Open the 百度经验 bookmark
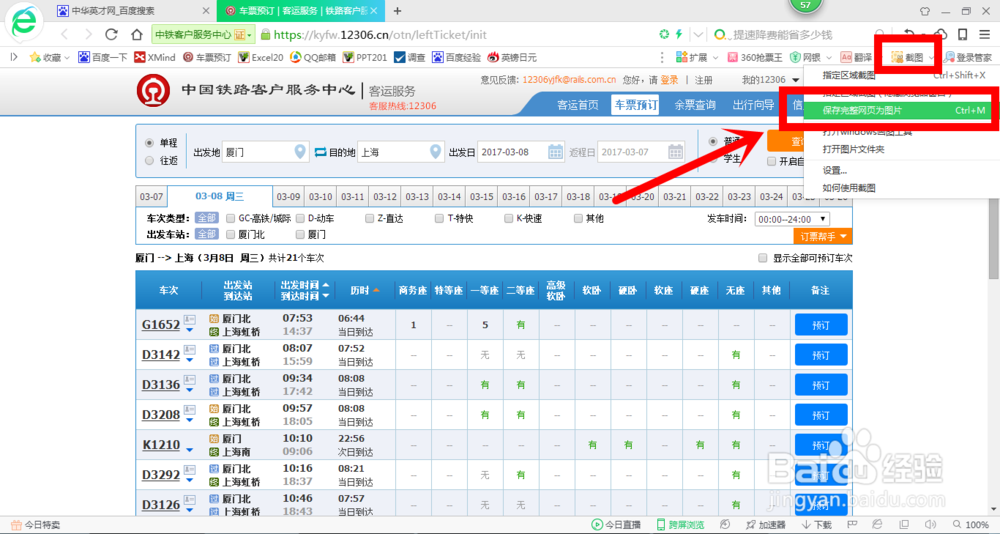 456,57
